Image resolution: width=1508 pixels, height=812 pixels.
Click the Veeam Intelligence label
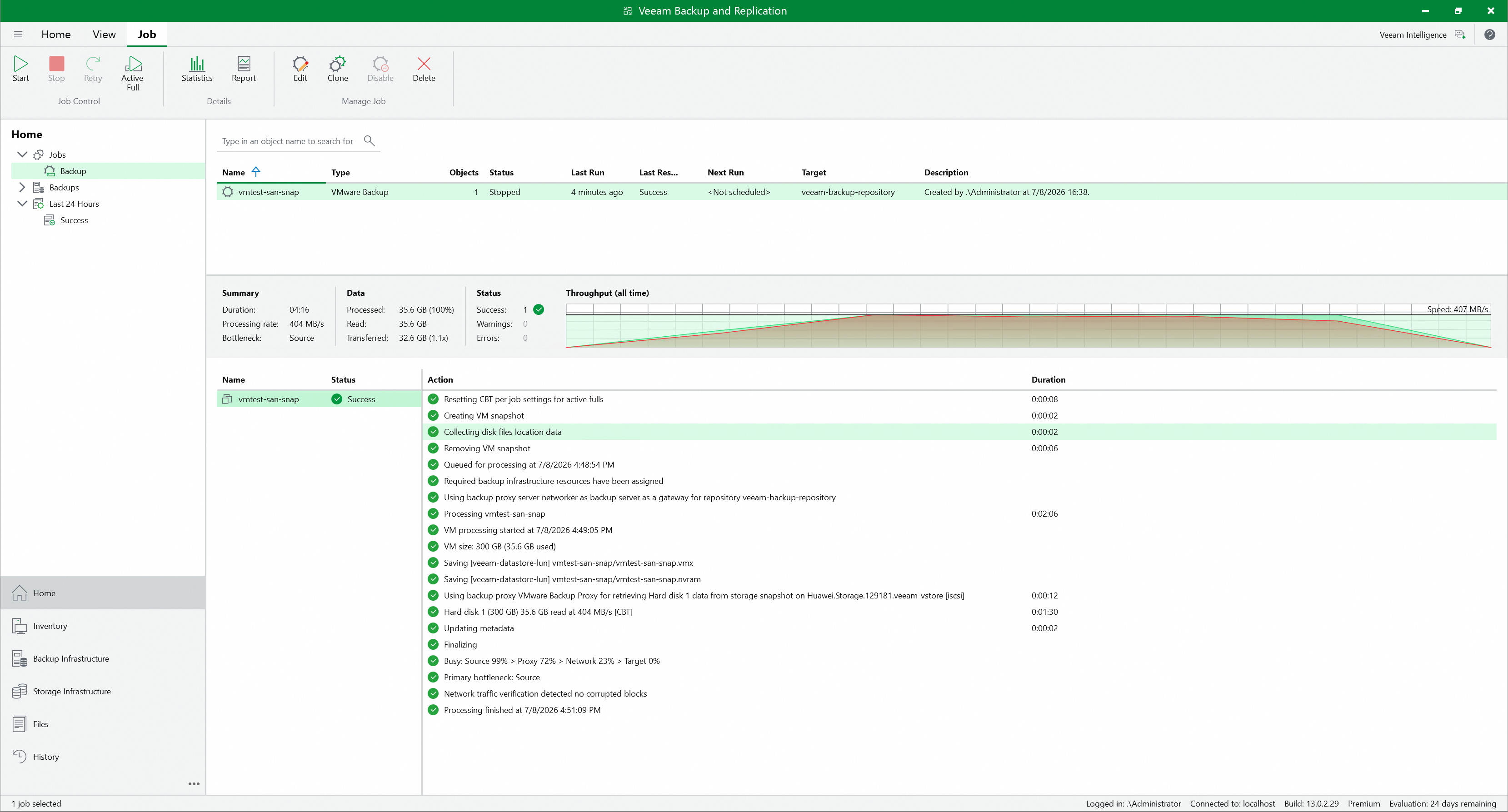click(1413, 35)
